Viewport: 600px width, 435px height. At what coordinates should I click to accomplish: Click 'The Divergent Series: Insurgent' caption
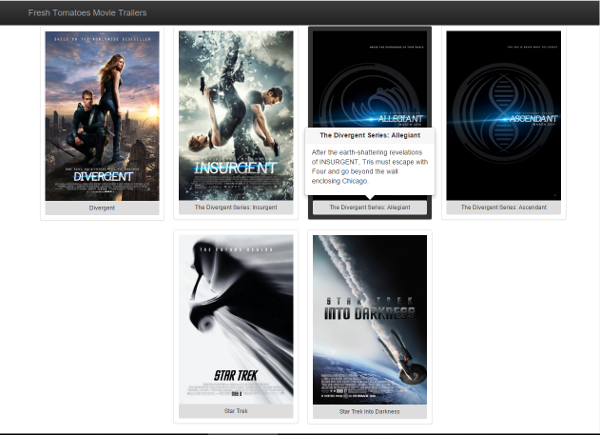(x=236, y=207)
